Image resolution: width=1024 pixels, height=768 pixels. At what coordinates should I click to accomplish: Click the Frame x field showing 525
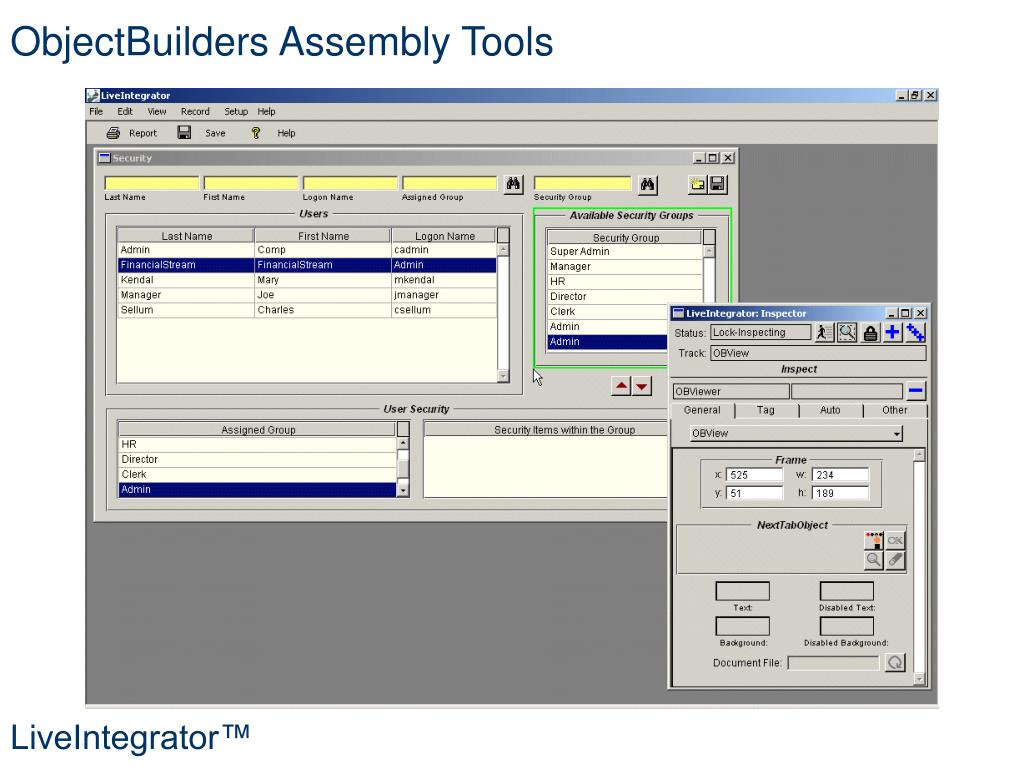coord(754,475)
